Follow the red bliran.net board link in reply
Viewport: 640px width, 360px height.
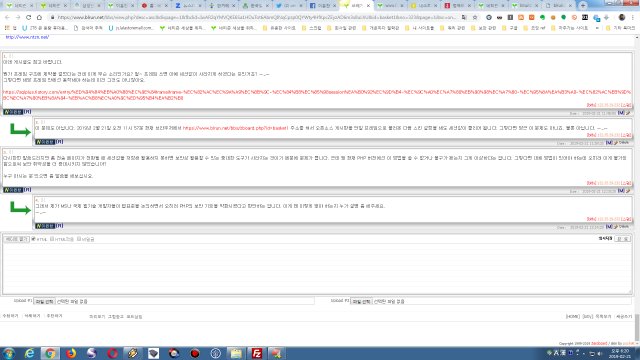235,128
